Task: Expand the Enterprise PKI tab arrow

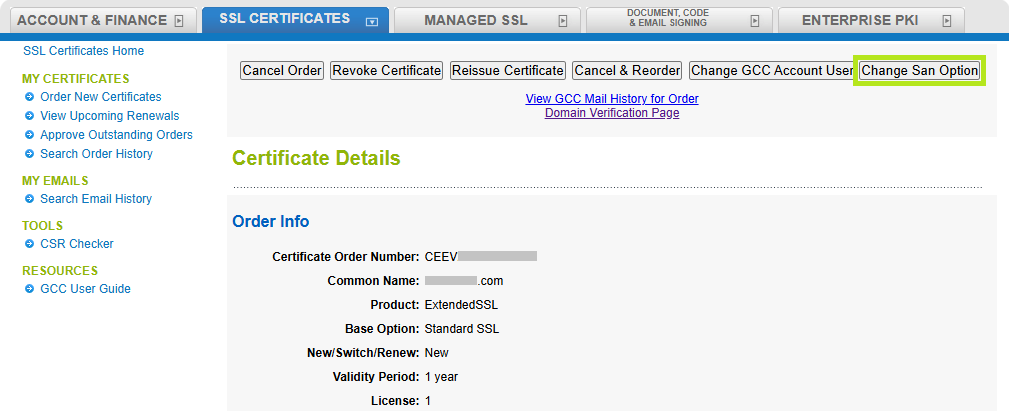Action: [946, 20]
